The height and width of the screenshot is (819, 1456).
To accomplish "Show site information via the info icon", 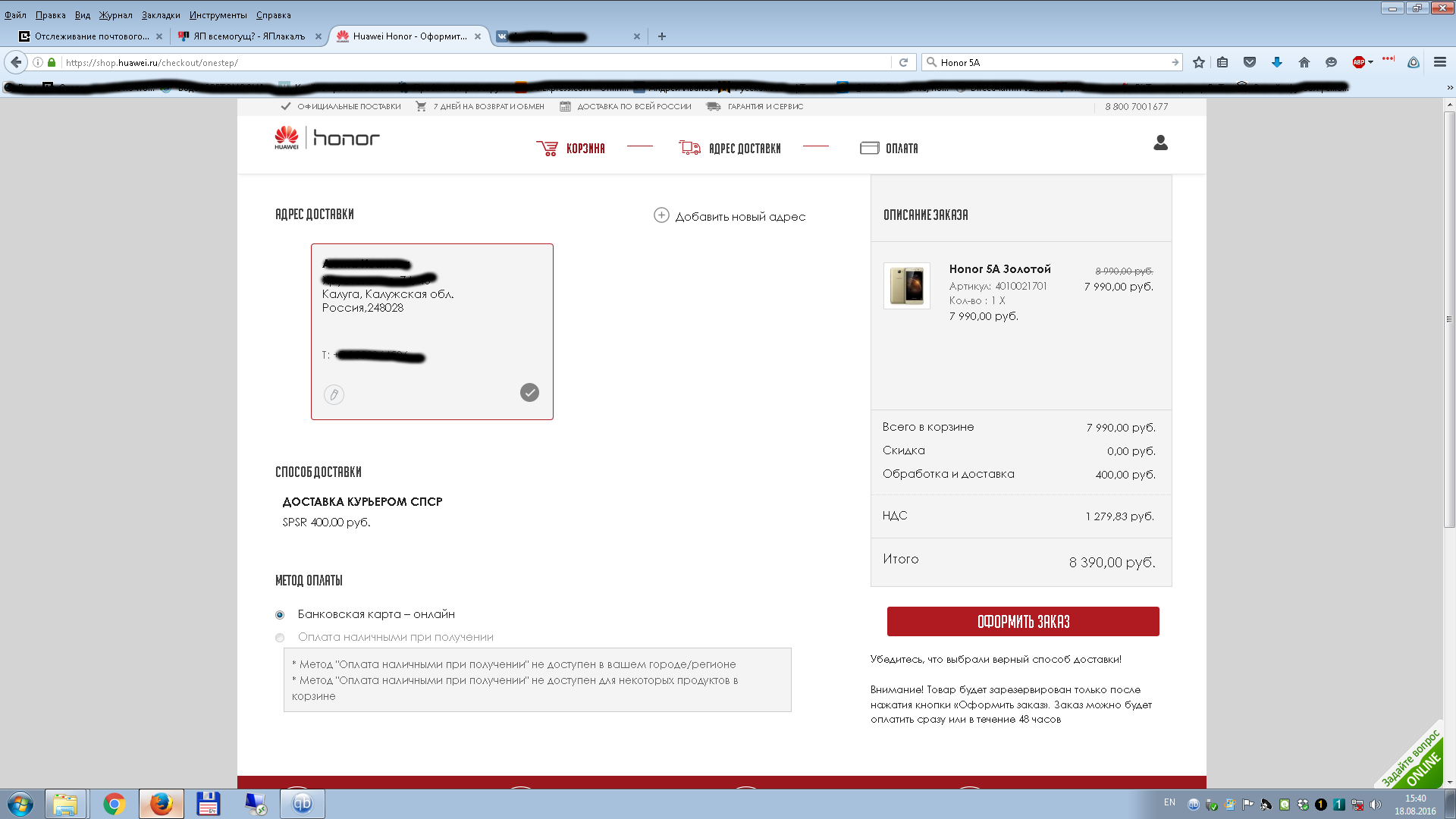I will point(38,62).
